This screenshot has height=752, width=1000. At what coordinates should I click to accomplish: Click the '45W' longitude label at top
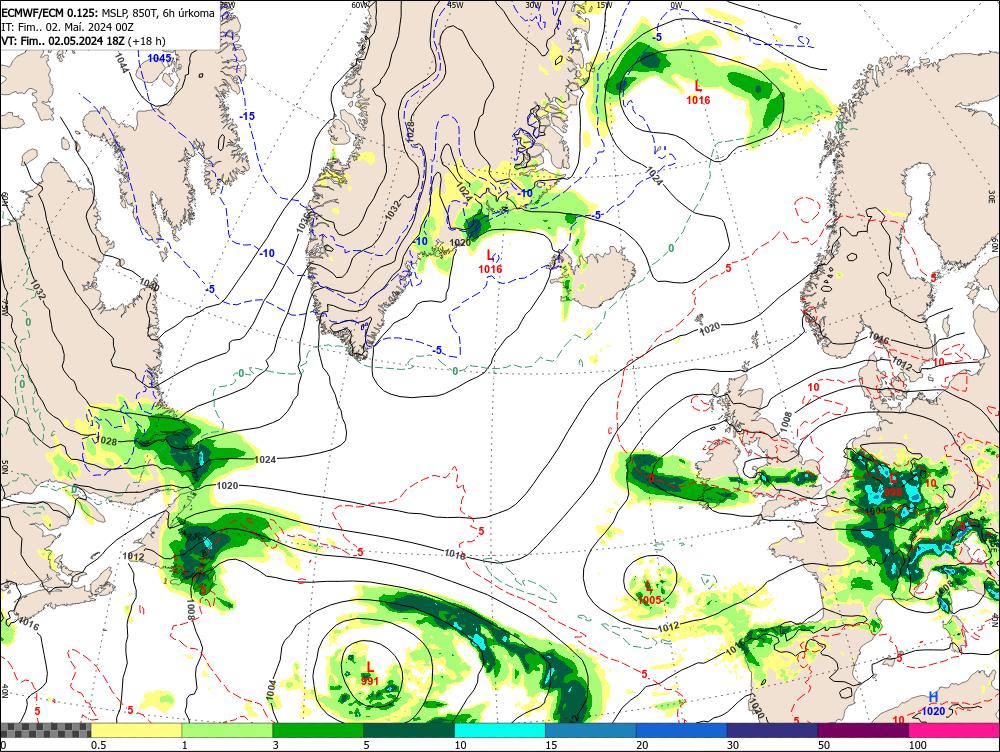click(455, 4)
